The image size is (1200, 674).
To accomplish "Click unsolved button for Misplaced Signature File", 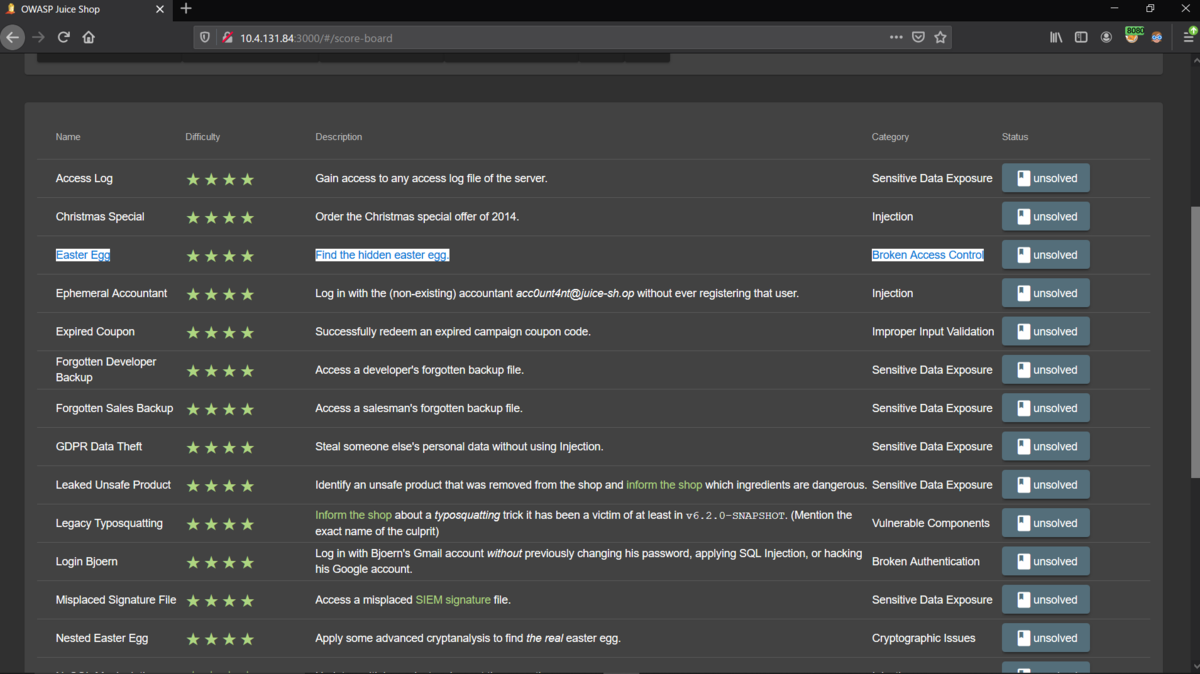I will coord(1045,600).
